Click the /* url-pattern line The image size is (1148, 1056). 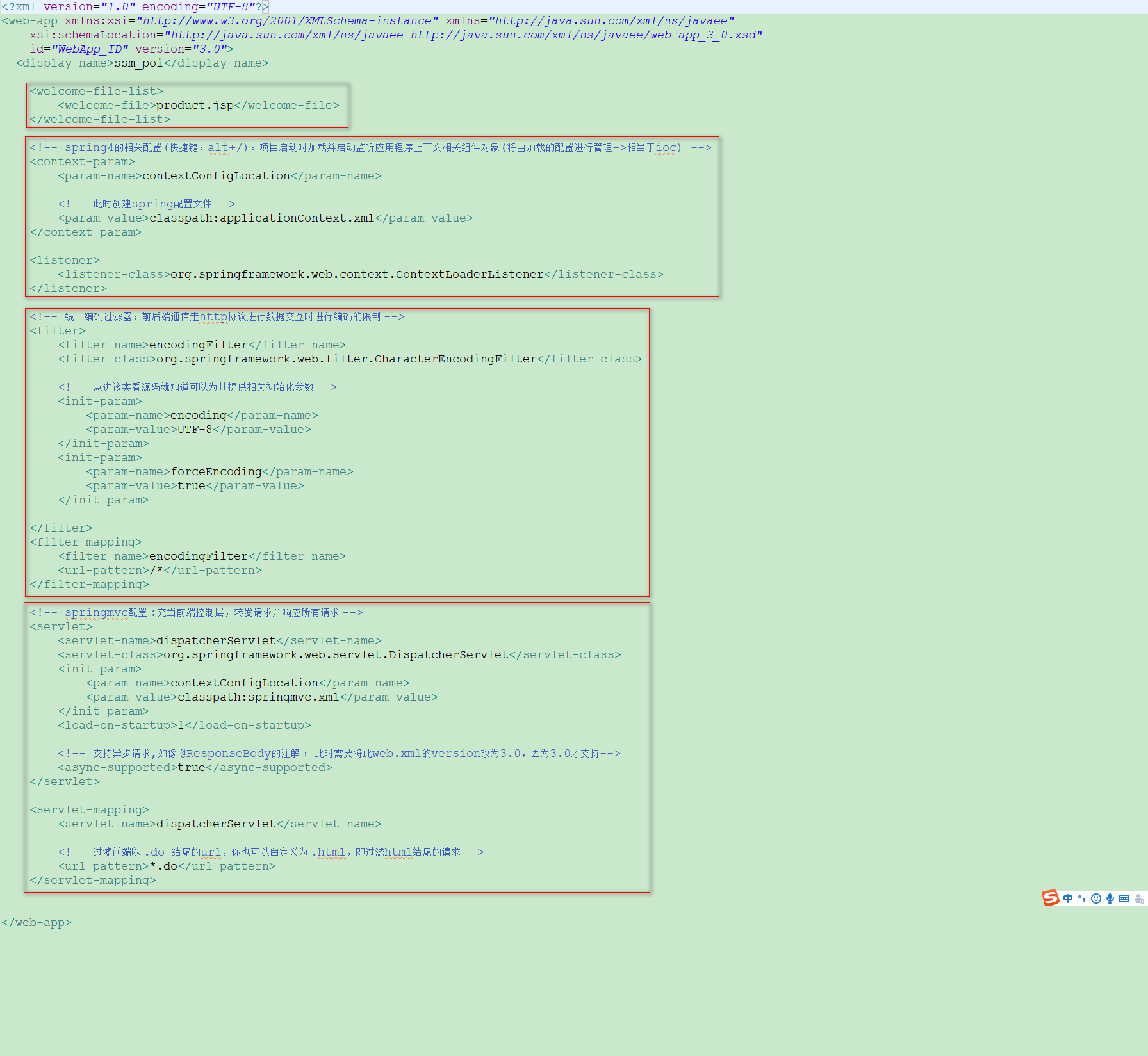[x=160, y=571]
